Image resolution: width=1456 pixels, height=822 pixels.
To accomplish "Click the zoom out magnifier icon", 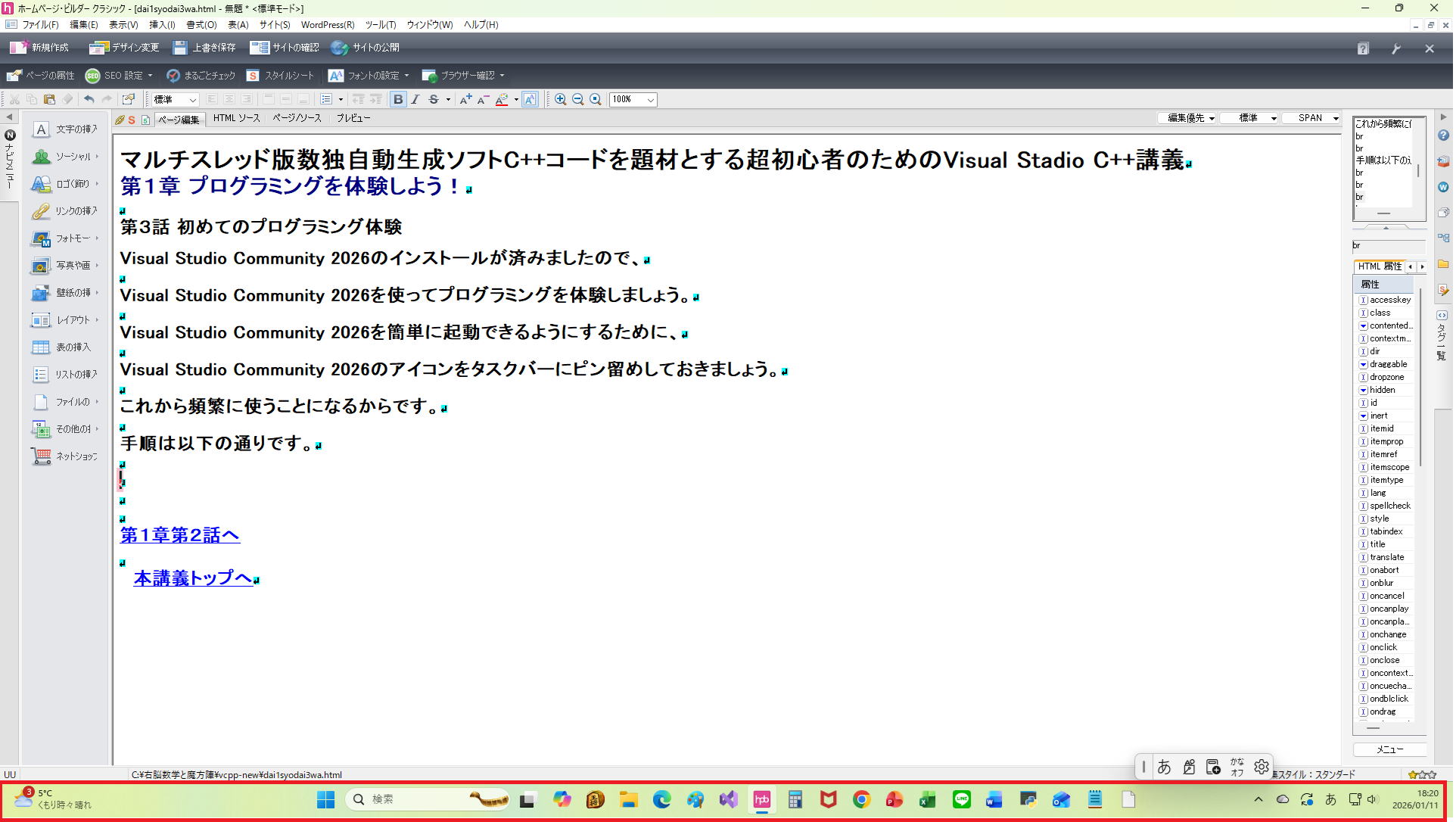I will click(x=578, y=100).
